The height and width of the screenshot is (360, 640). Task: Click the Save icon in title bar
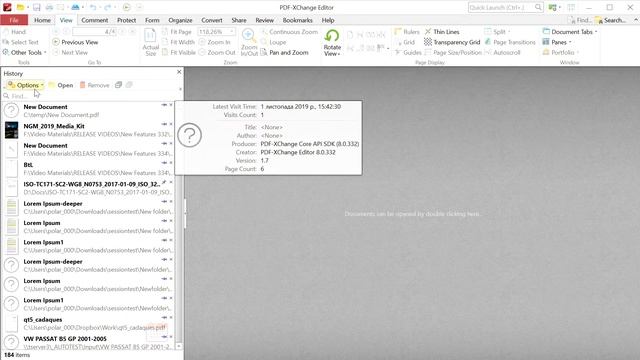(x=36, y=7)
